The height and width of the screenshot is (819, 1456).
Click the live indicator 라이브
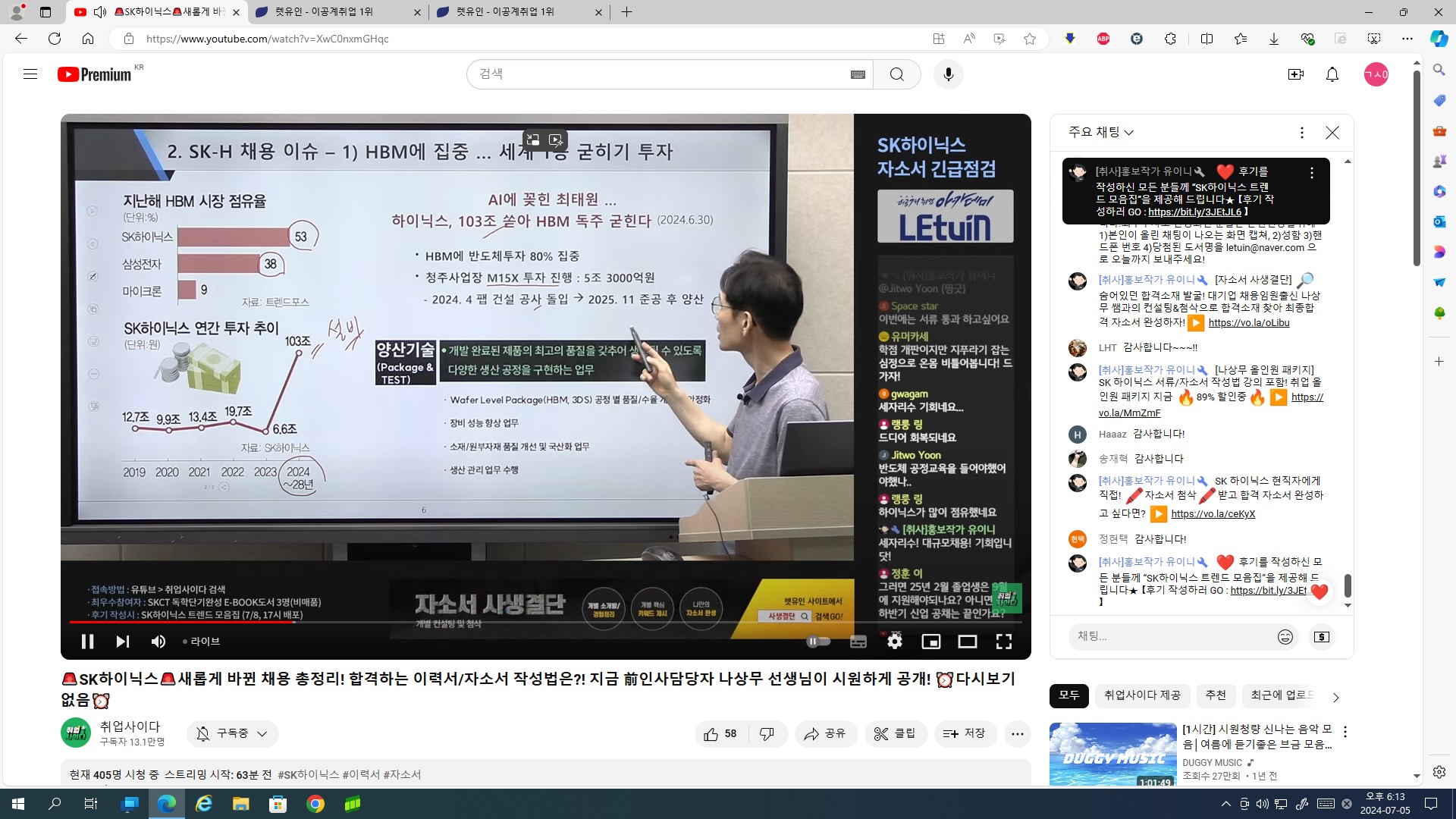pyautogui.click(x=202, y=642)
